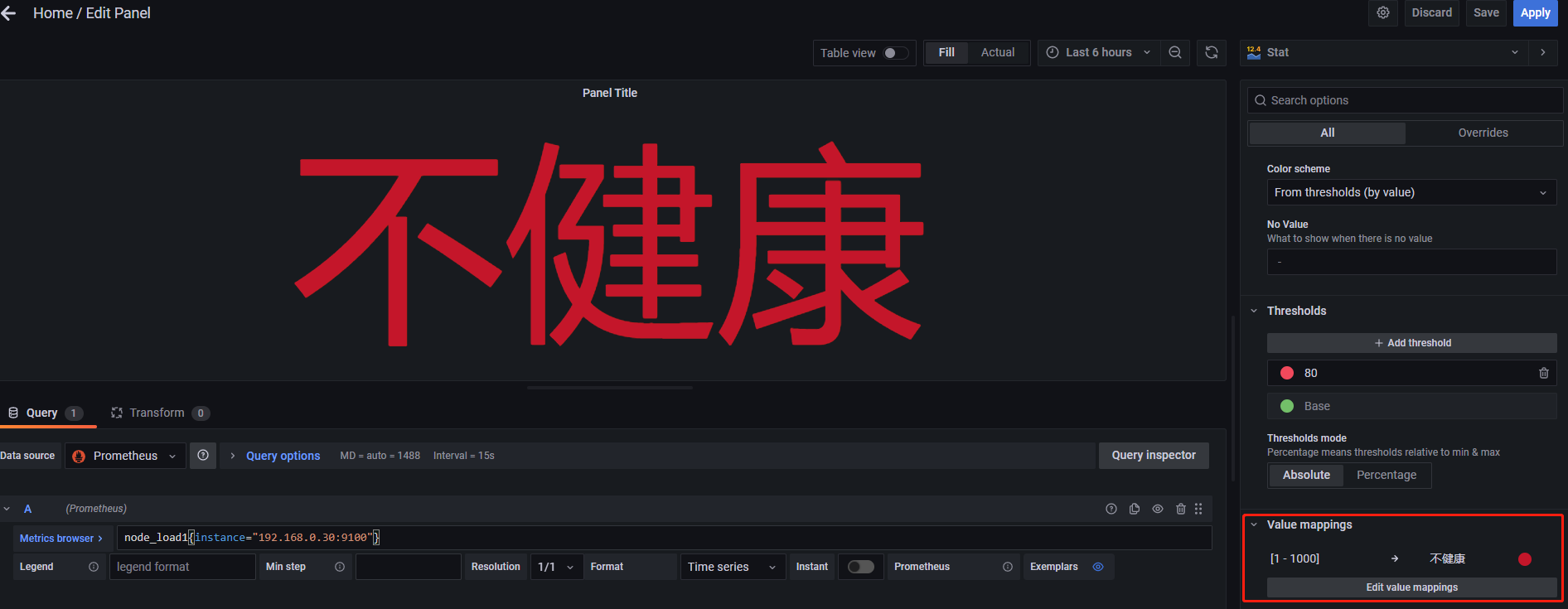This screenshot has width=1568, height=609.
Task: Delete the 80 threshold with the trash icon
Action: click(1543, 373)
